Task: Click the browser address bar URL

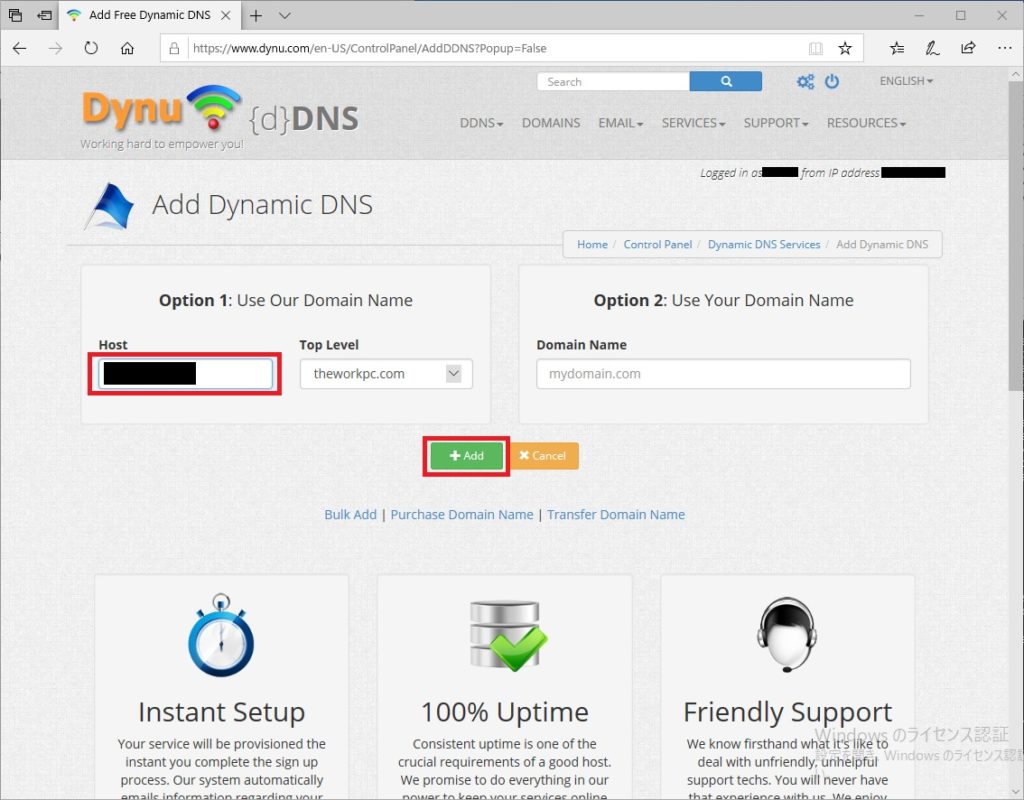Action: [369, 48]
